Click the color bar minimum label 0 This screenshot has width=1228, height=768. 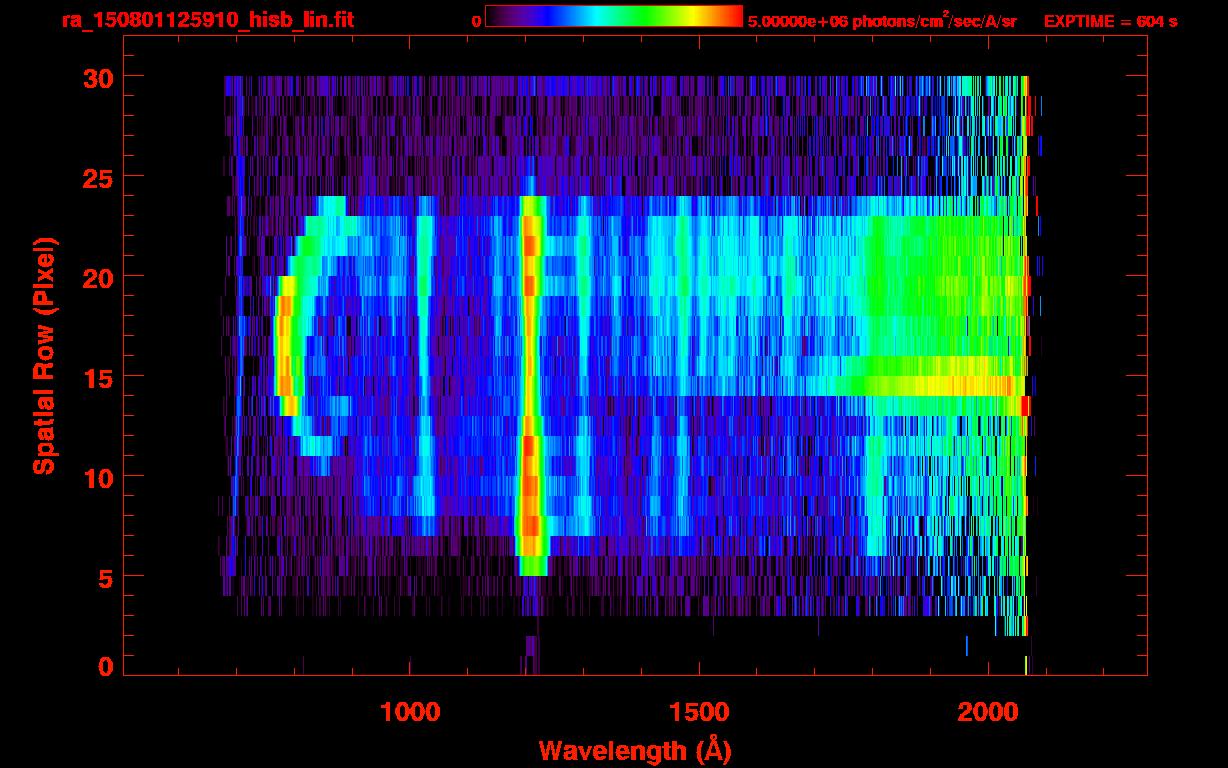coord(476,20)
